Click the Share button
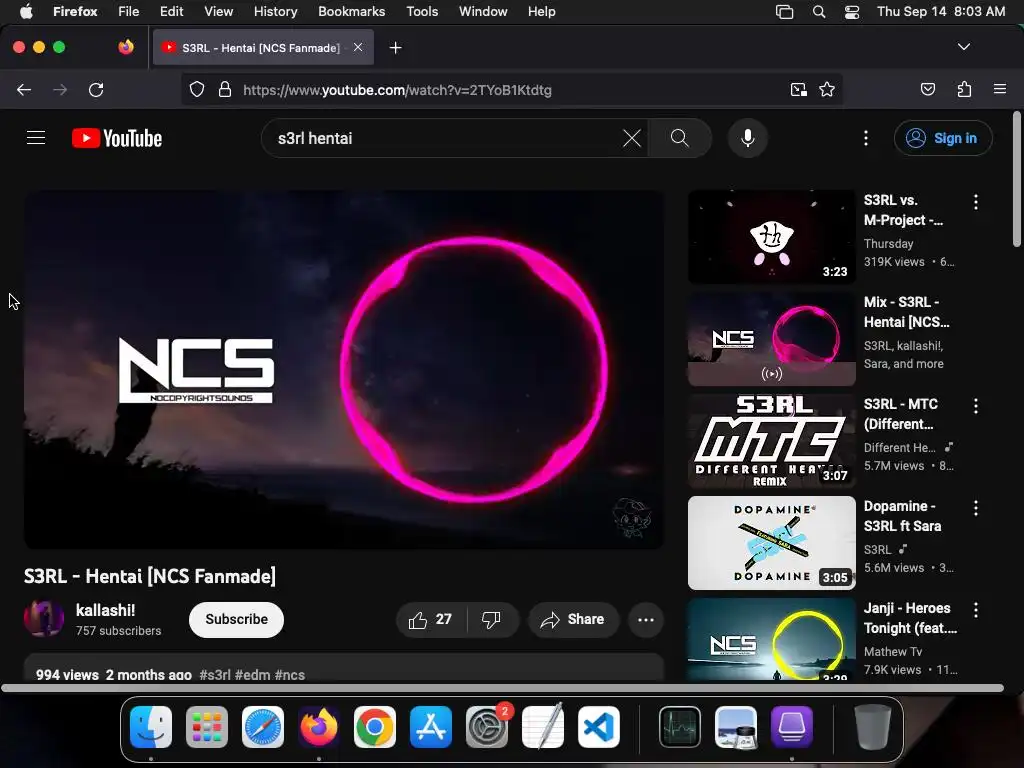The width and height of the screenshot is (1024, 768). (x=573, y=619)
